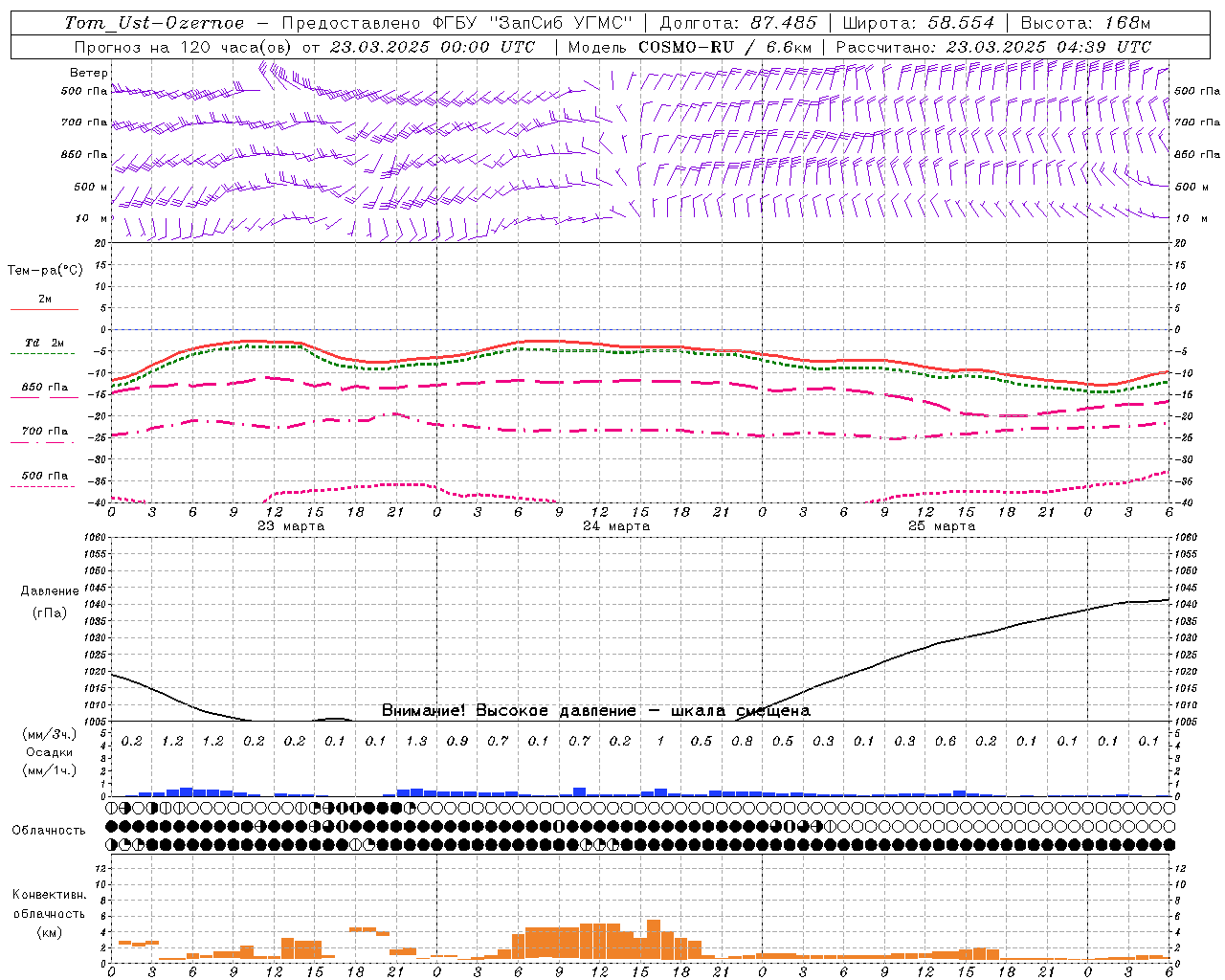Click the (мм/1ч.) units label
1225x980 pixels.
(50, 770)
